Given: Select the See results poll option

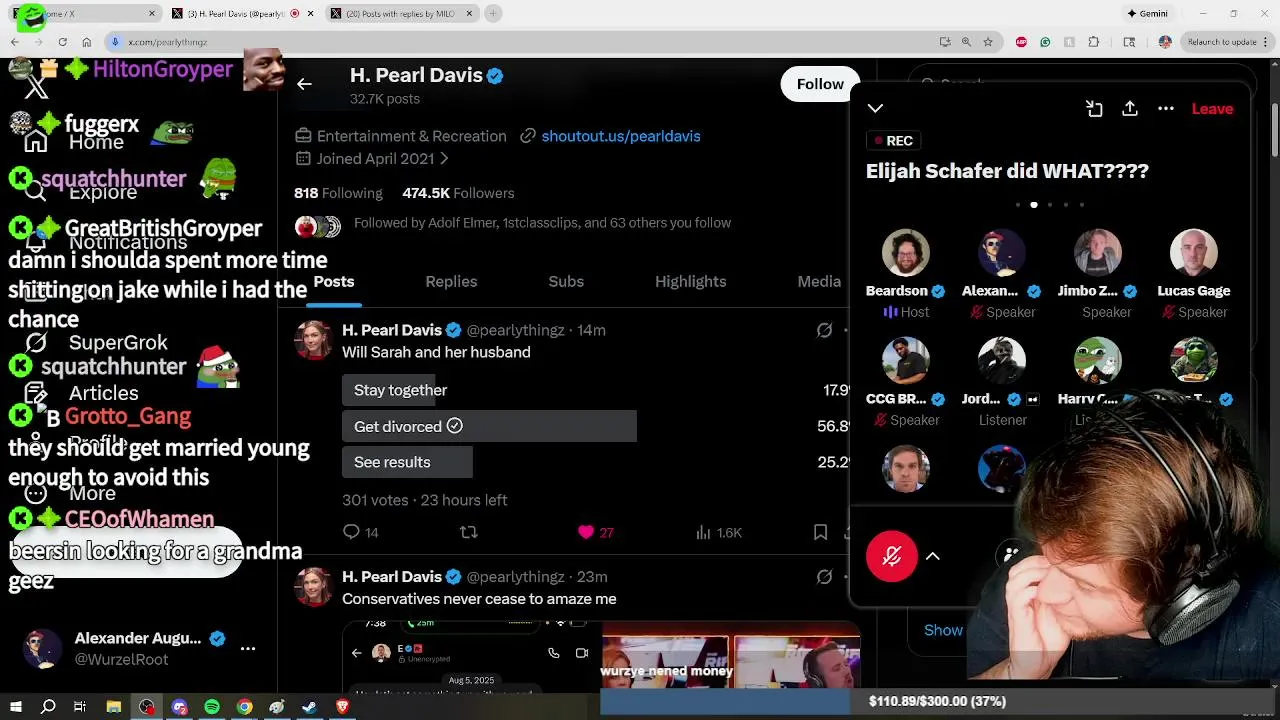Looking at the screenshot, I should point(595,462).
